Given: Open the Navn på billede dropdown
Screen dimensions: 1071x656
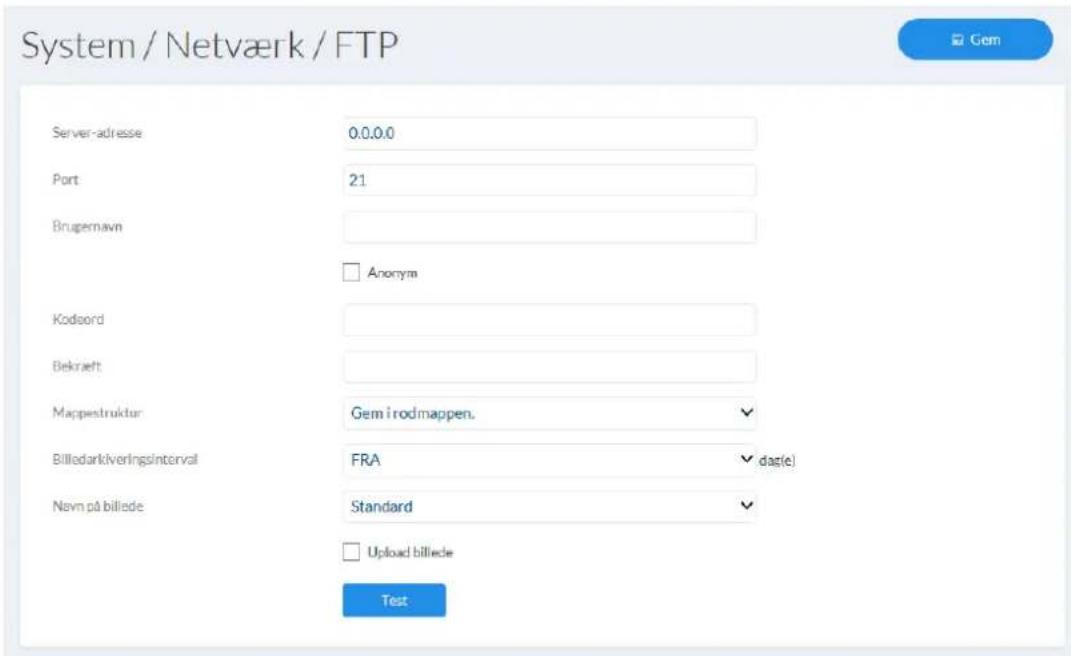Looking at the screenshot, I should coord(550,506).
